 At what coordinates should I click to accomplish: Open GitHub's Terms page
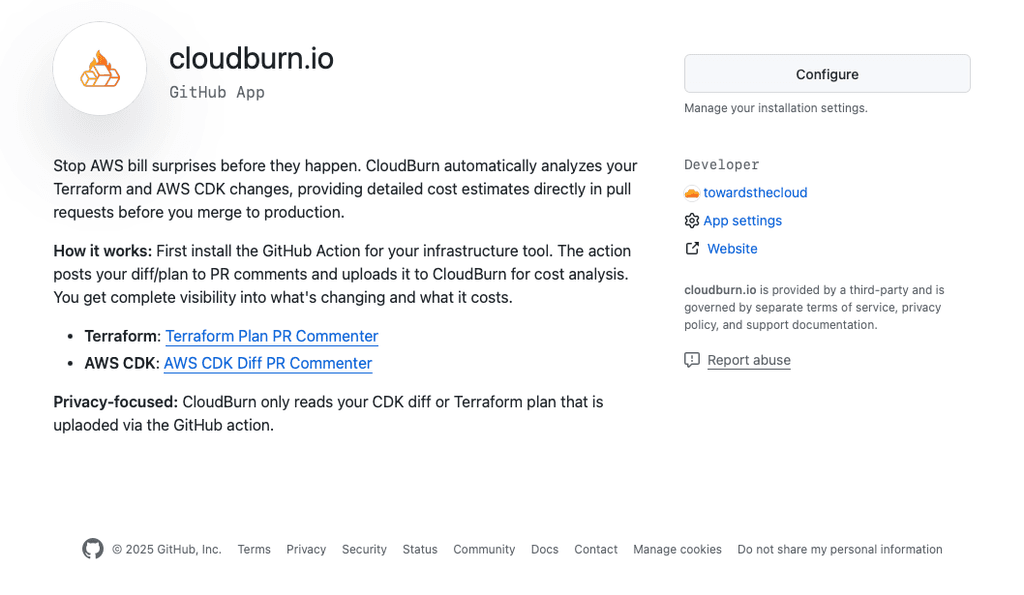pyautogui.click(x=253, y=549)
